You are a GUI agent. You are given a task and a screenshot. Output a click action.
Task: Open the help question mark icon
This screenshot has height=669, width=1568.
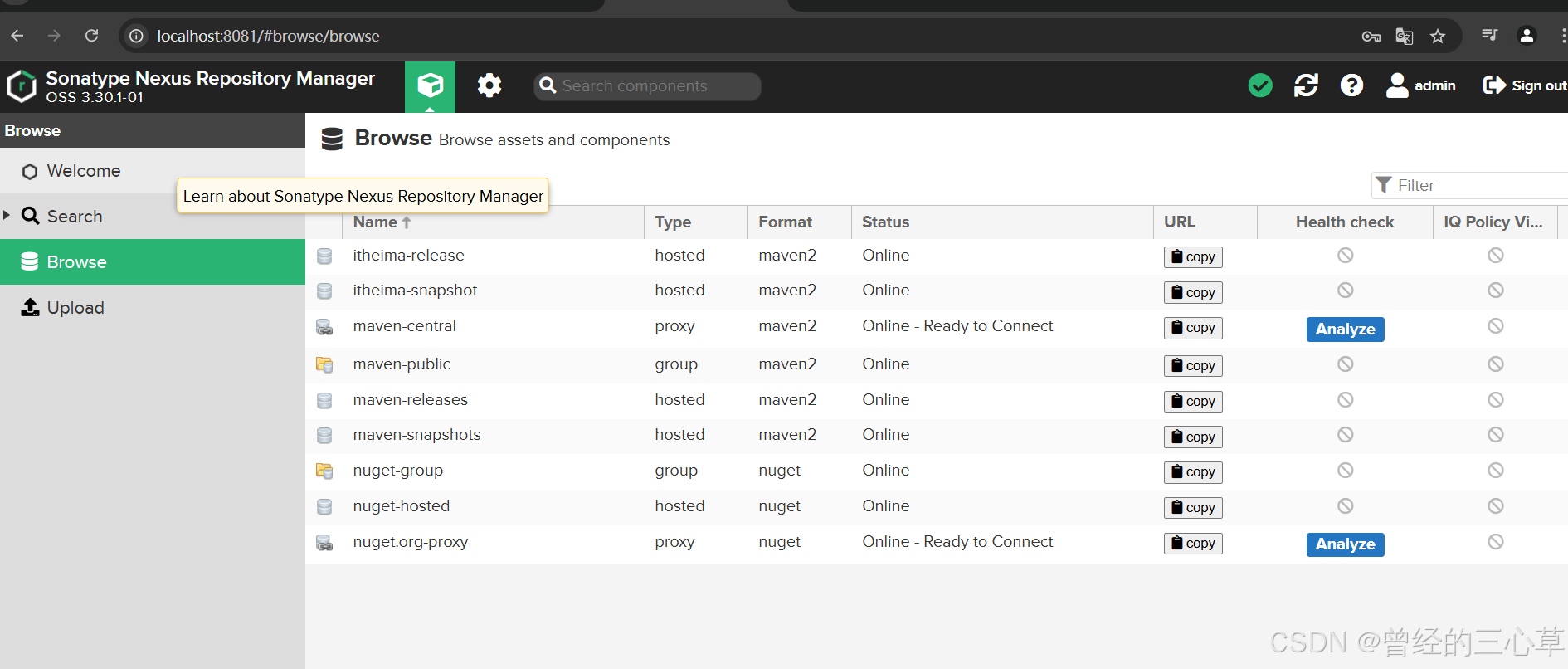click(x=1351, y=85)
